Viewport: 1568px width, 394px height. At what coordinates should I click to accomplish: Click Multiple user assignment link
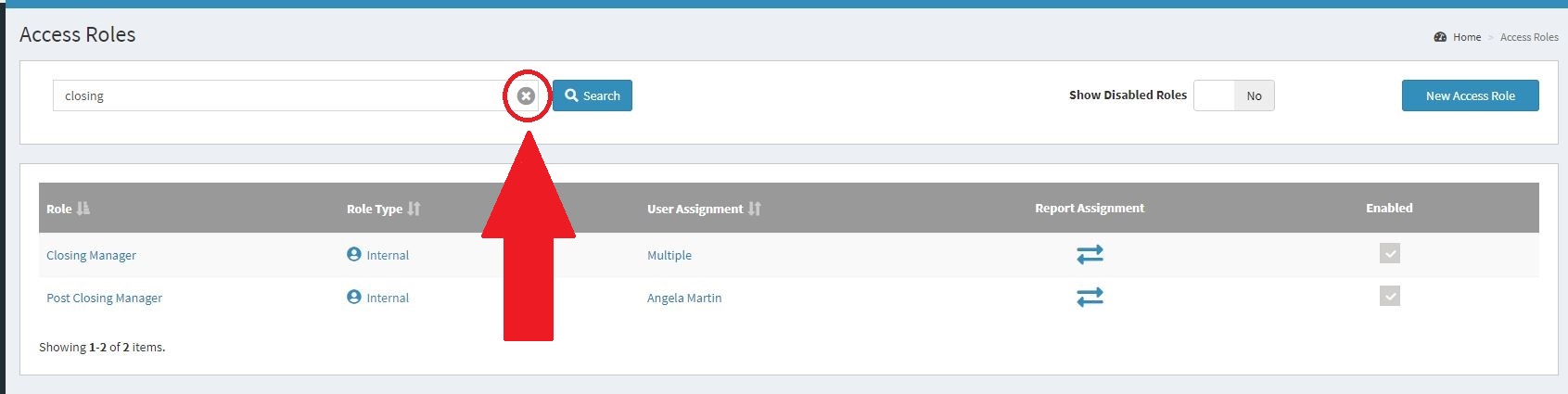coord(669,255)
